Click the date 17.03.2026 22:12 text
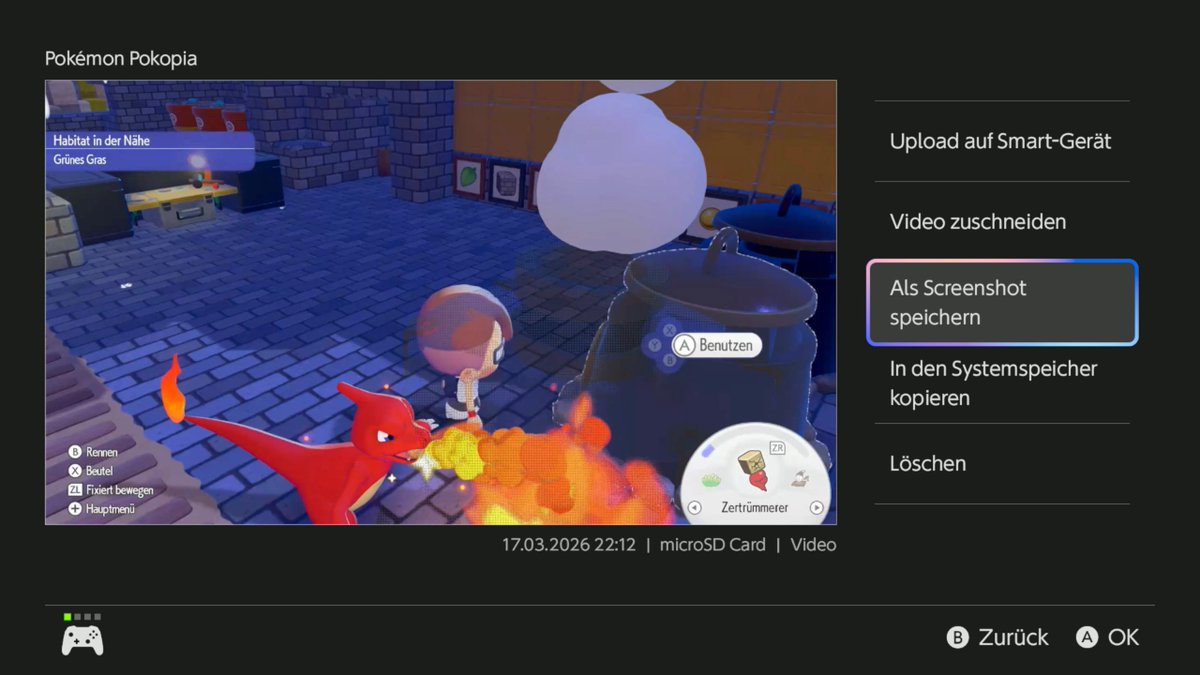This screenshot has height=675, width=1200. point(569,545)
